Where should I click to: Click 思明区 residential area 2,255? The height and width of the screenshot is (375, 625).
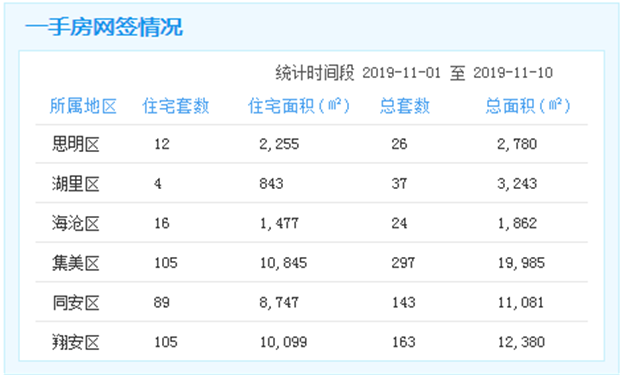(x=279, y=144)
